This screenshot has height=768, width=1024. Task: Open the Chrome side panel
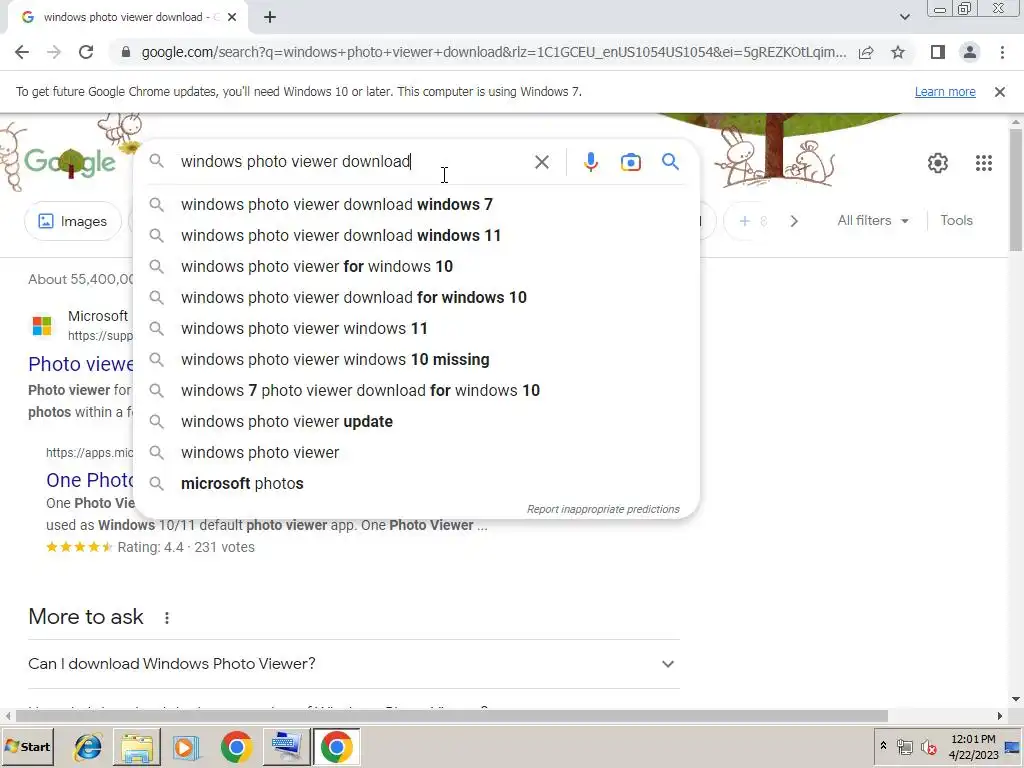(938, 52)
